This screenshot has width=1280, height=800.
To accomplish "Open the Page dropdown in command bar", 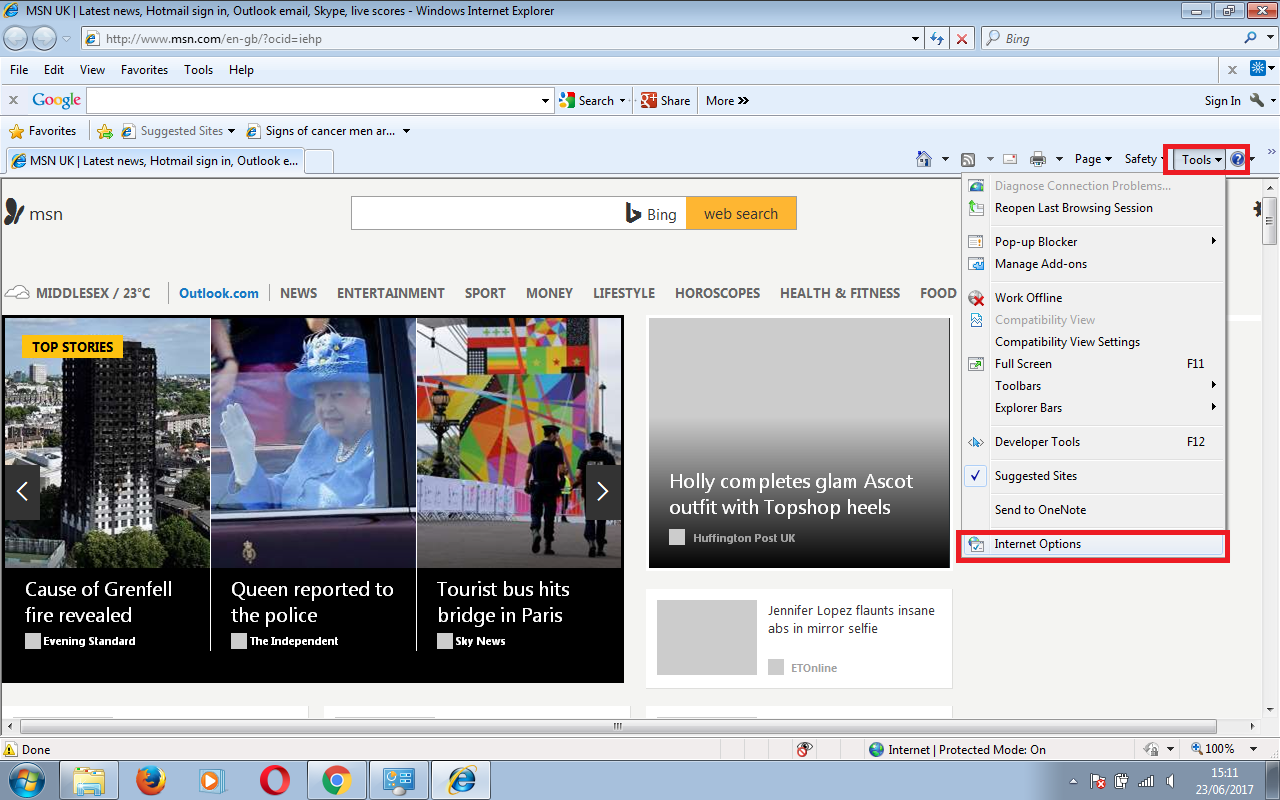I will [1093, 159].
